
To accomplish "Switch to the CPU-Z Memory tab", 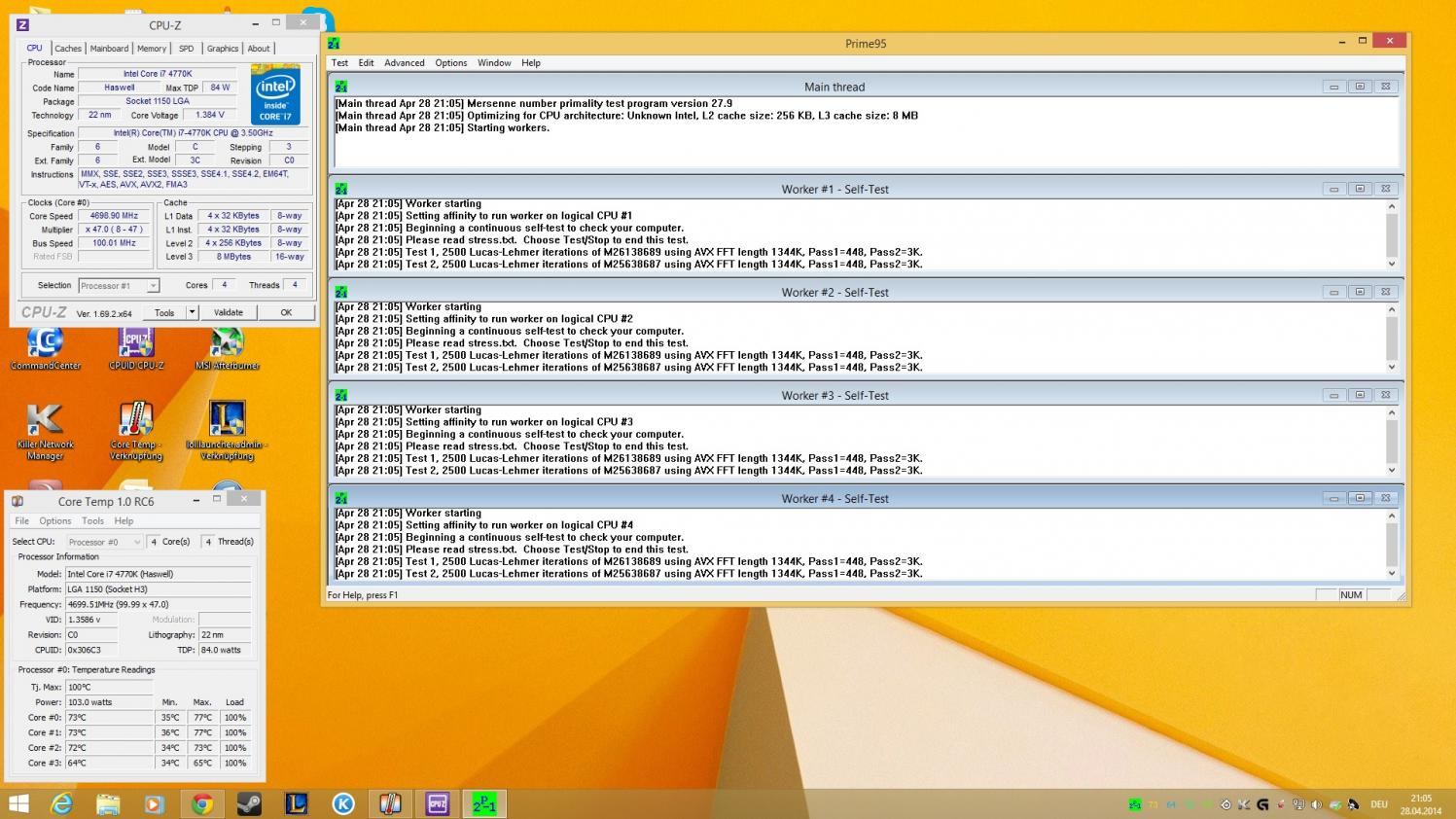I will tap(152, 49).
